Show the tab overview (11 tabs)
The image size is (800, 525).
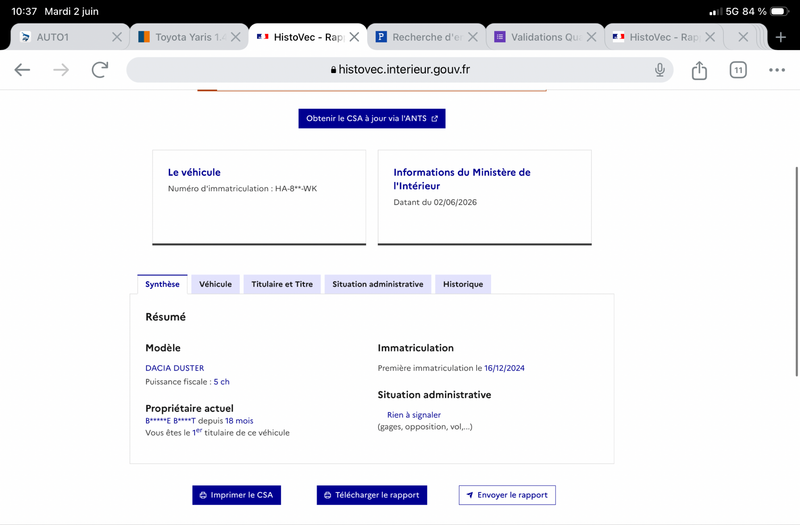click(x=738, y=70)
